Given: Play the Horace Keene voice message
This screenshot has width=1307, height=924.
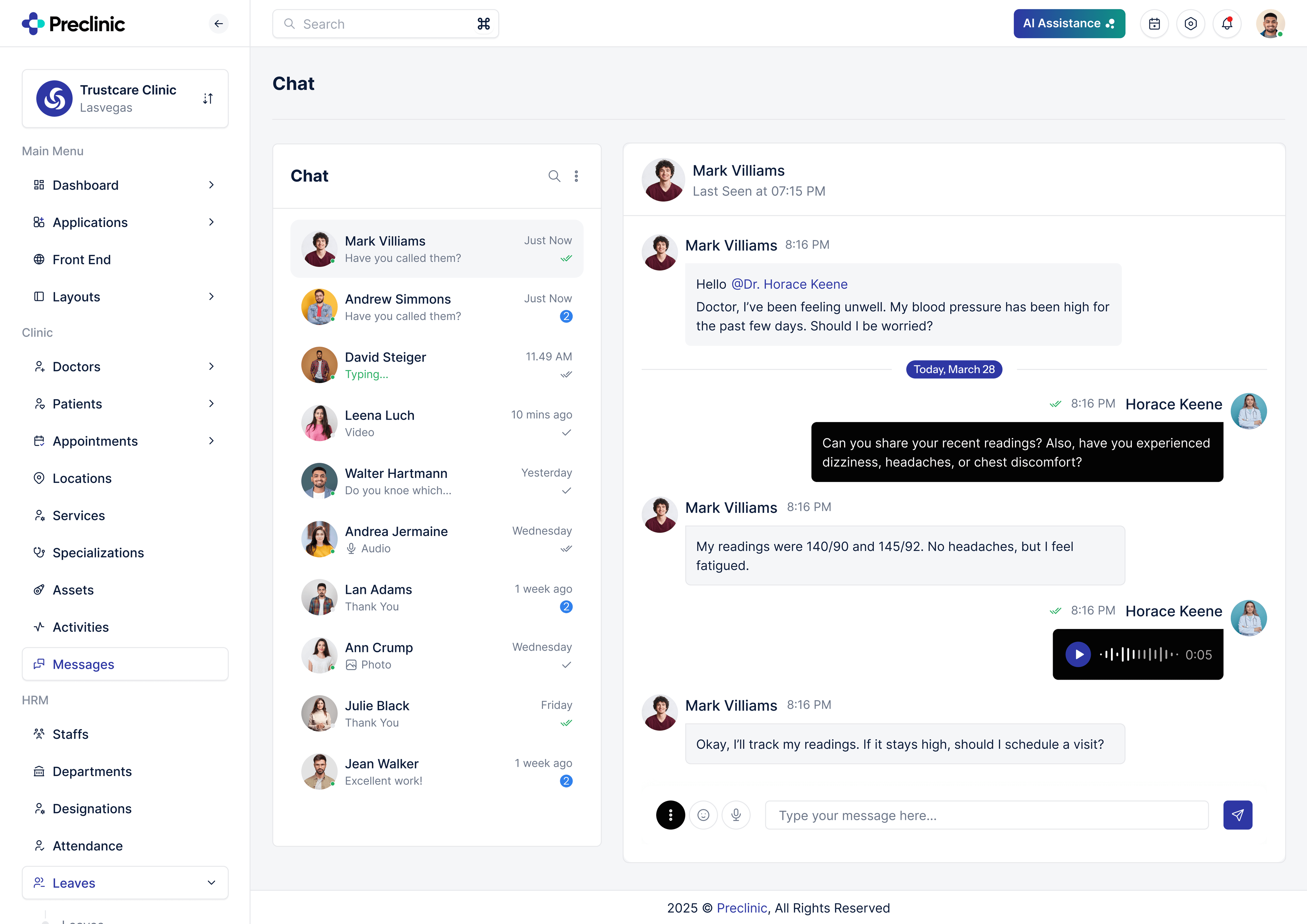Looking at the screenshot, I should point(1078,654).
